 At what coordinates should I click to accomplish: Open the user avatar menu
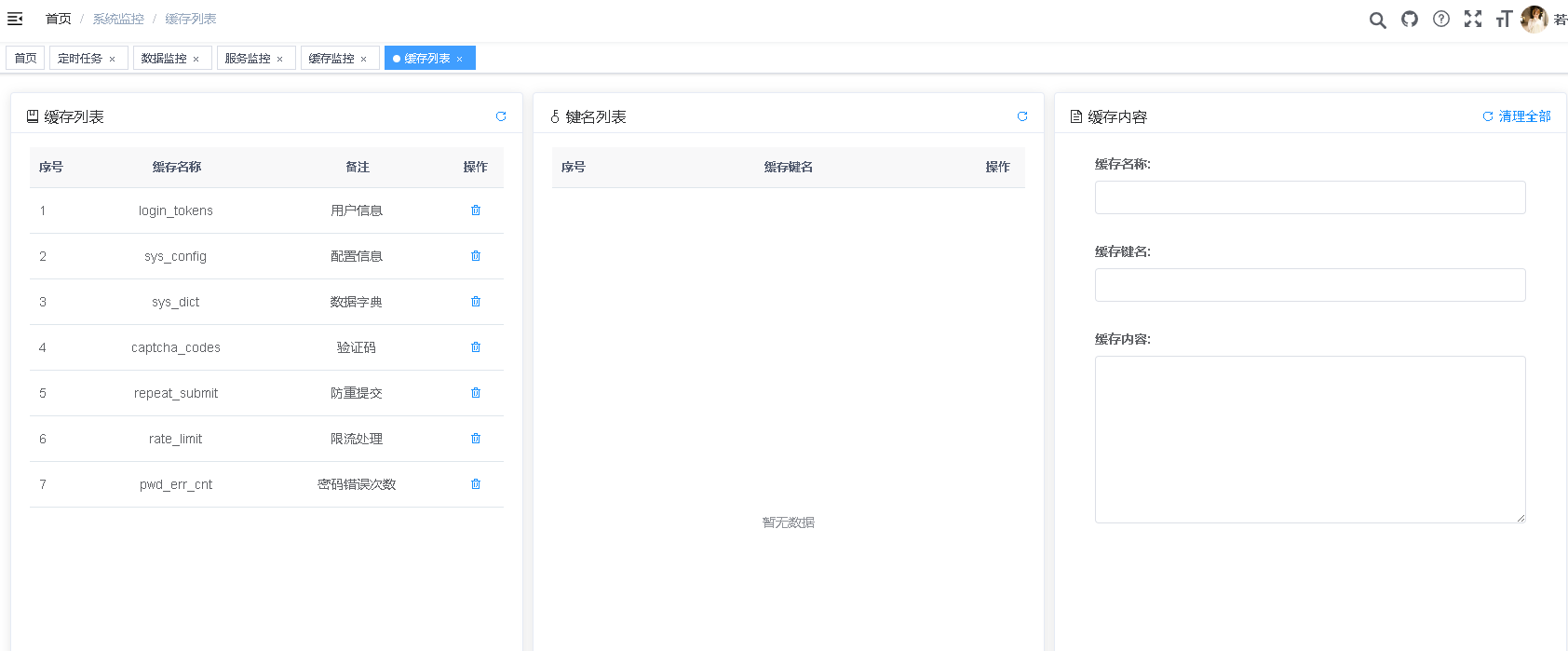[x=1534, y=19]
